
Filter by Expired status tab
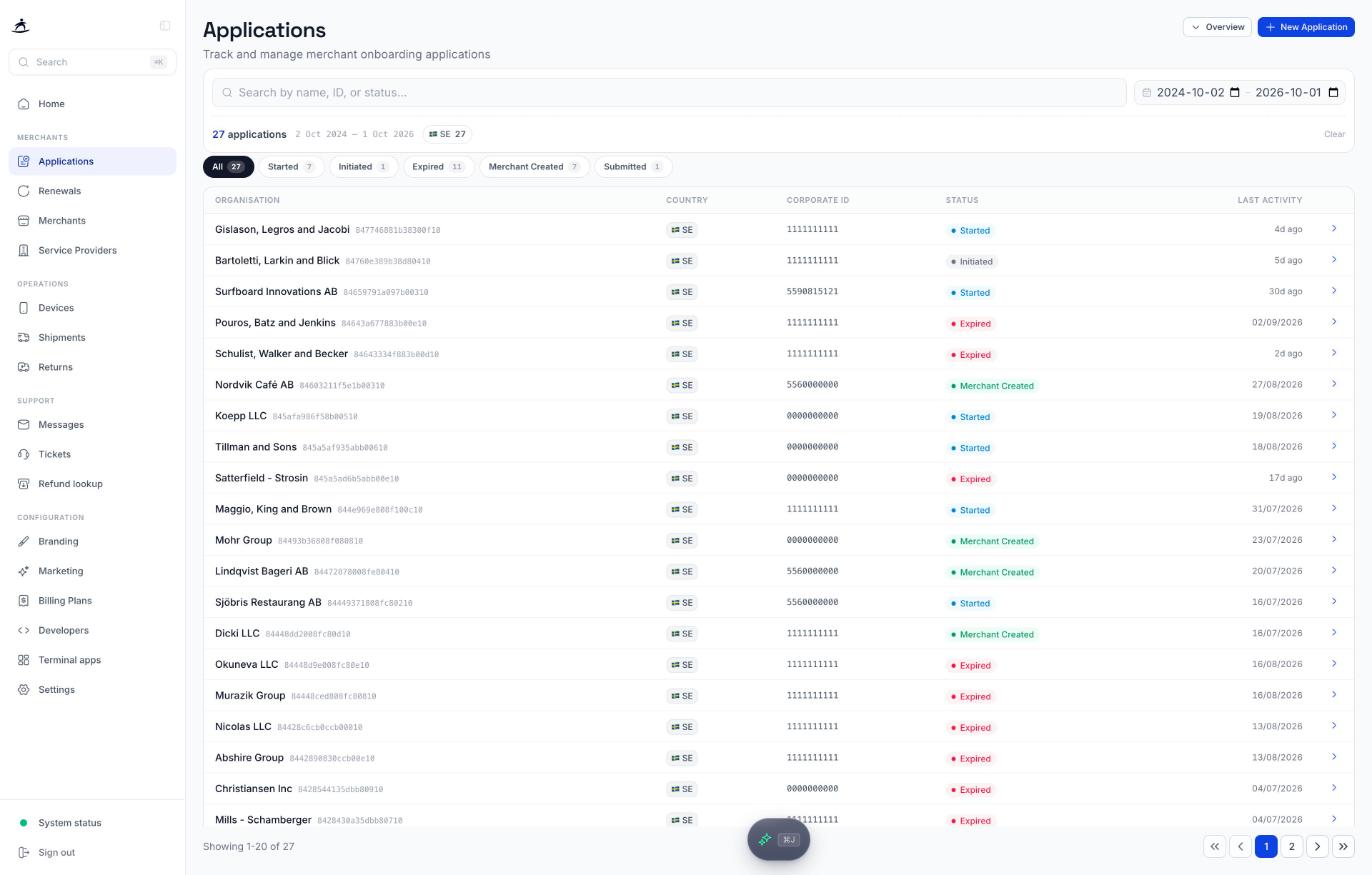click(x=439, y=167)
